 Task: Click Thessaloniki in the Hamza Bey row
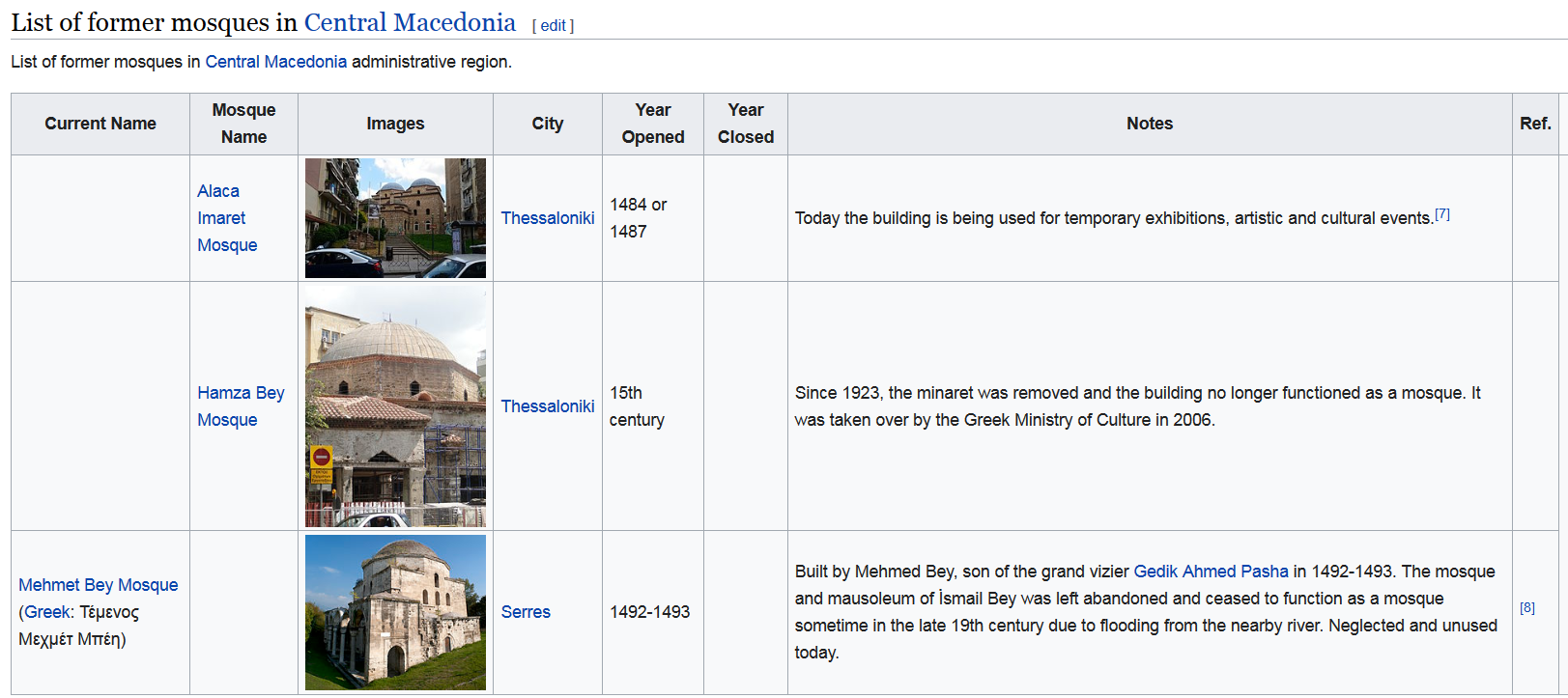(x=548, y=406)
